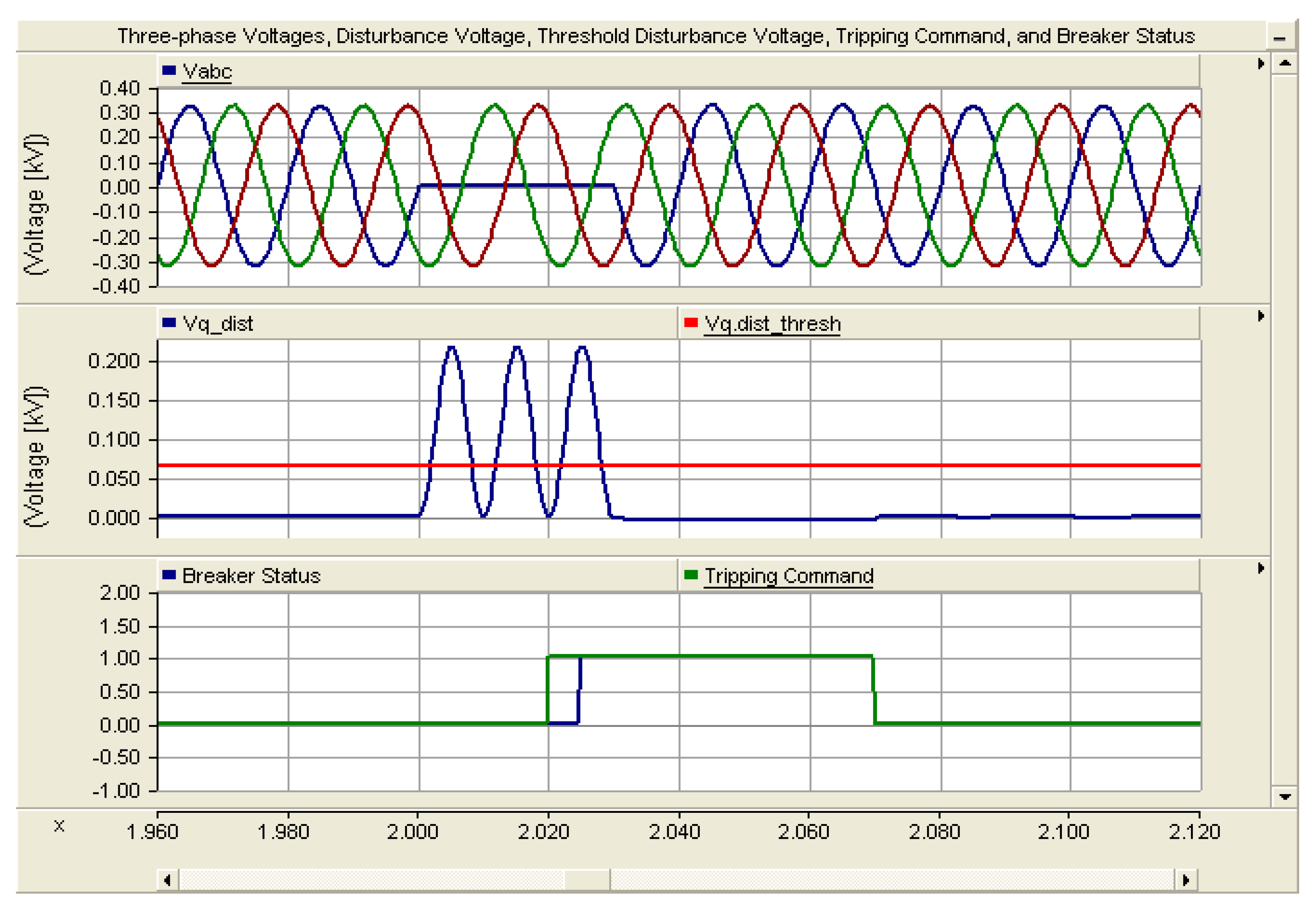The image size is (1314, 924).
Task: Select the Vq.dist_thresh curve label
Action: (x=772, y=324)
